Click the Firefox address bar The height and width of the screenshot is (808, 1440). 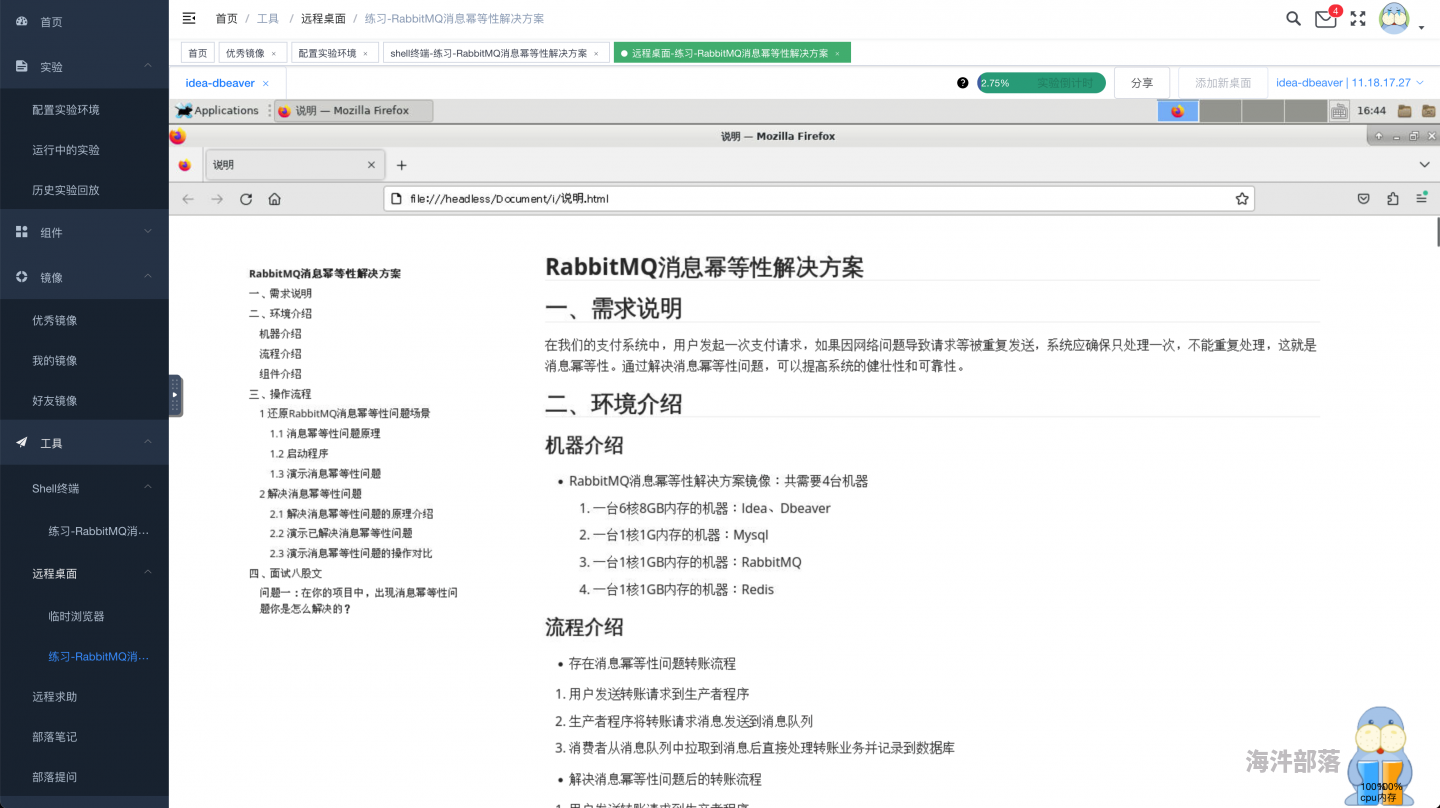coord(819,199)
